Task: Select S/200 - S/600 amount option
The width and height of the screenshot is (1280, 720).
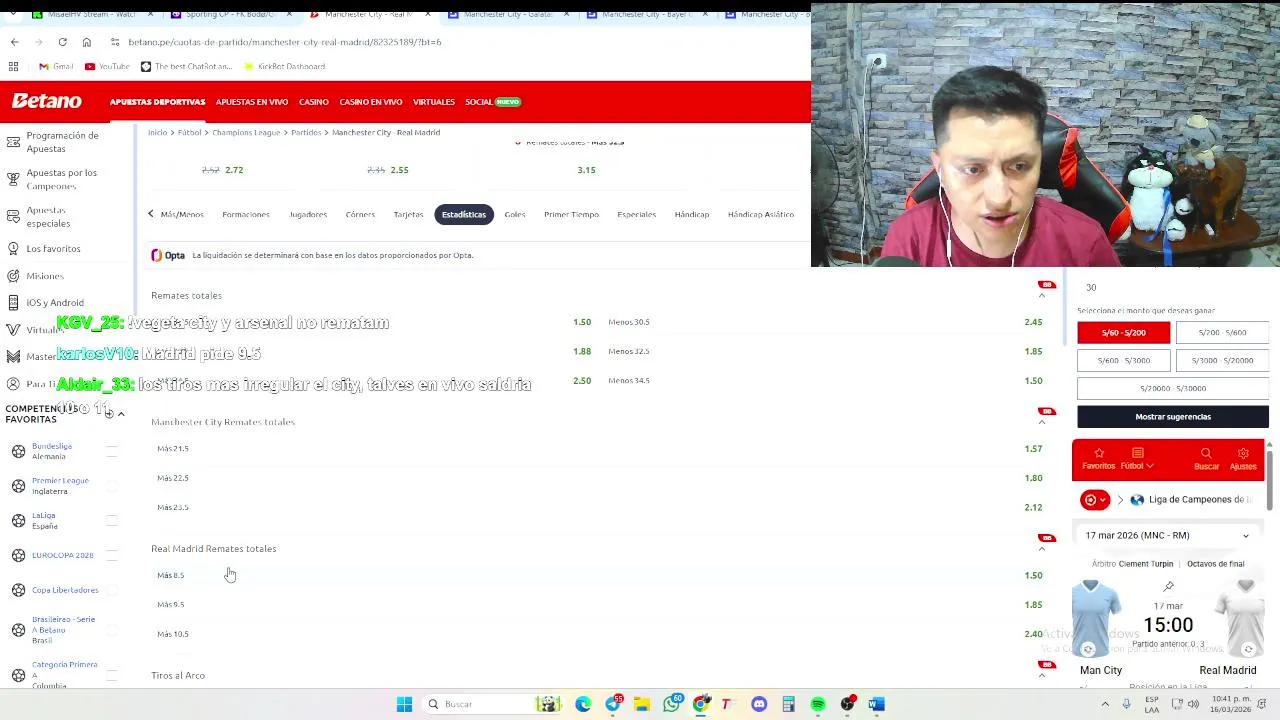Action: click(1222, 333)
